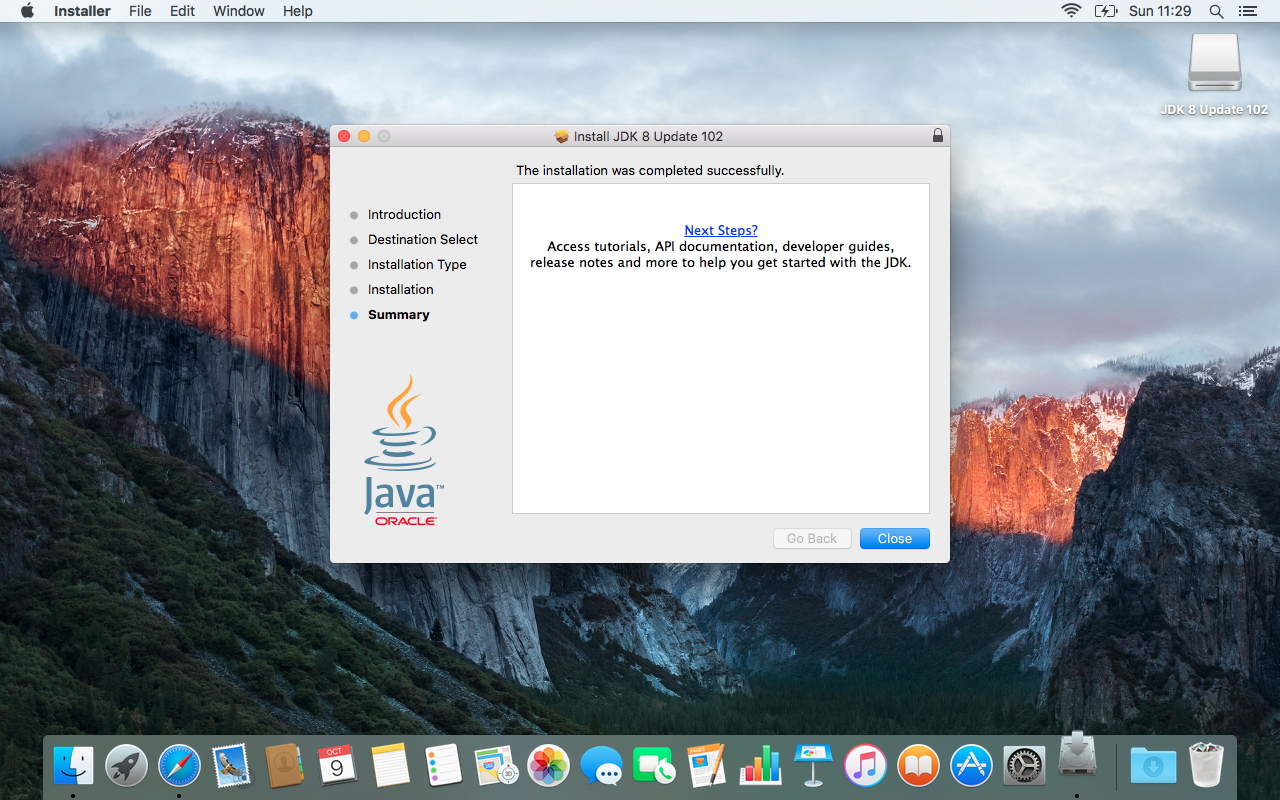Toggle the lock in the installer title bar
Image resolution: width=1280 pixels, height=800 pixels.
pyautogui.click(x=937, y=135)
